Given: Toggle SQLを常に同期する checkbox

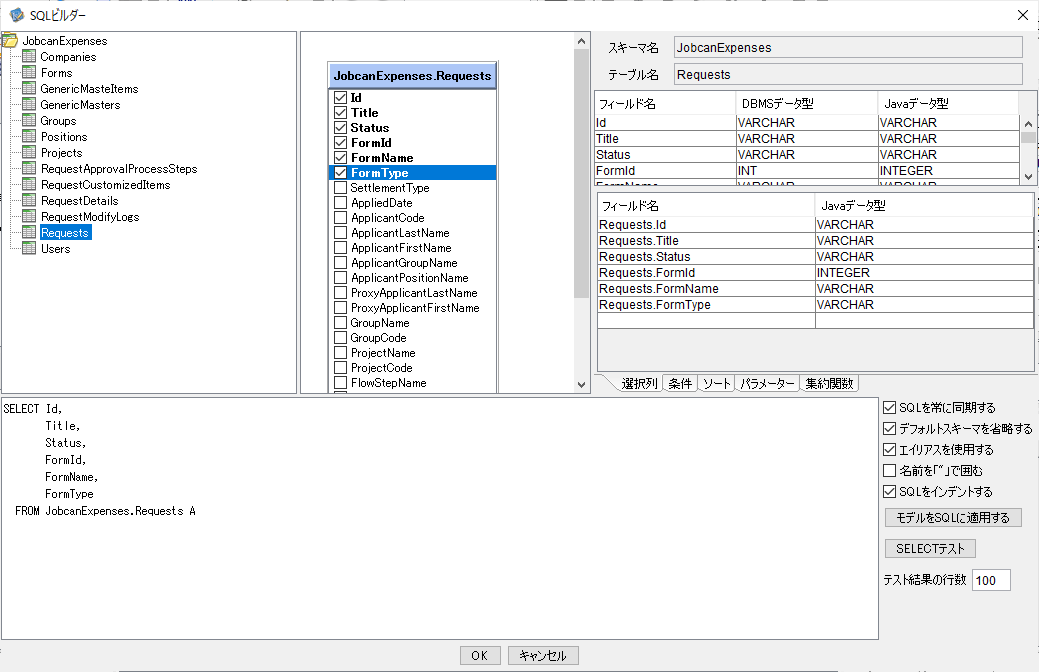Looking at the screenshot, I should click(890, 408).
